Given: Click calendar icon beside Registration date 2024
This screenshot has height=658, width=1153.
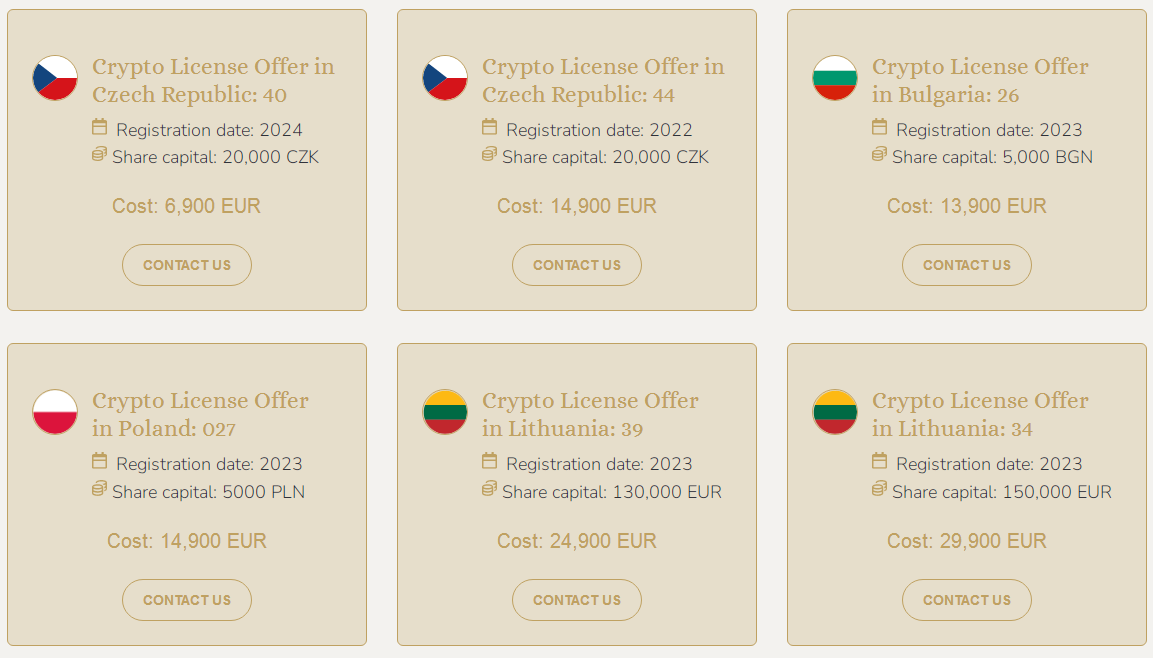Looking at the screenshot, I should coord(99,127).
